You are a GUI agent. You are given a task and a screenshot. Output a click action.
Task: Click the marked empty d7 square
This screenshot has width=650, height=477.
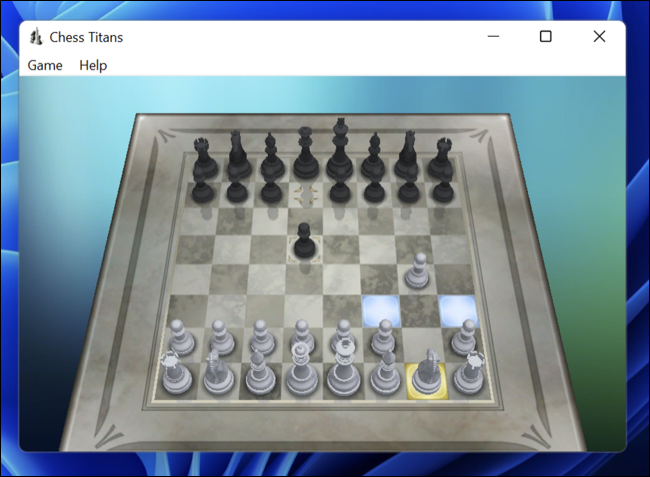click(x=306, y=195)
